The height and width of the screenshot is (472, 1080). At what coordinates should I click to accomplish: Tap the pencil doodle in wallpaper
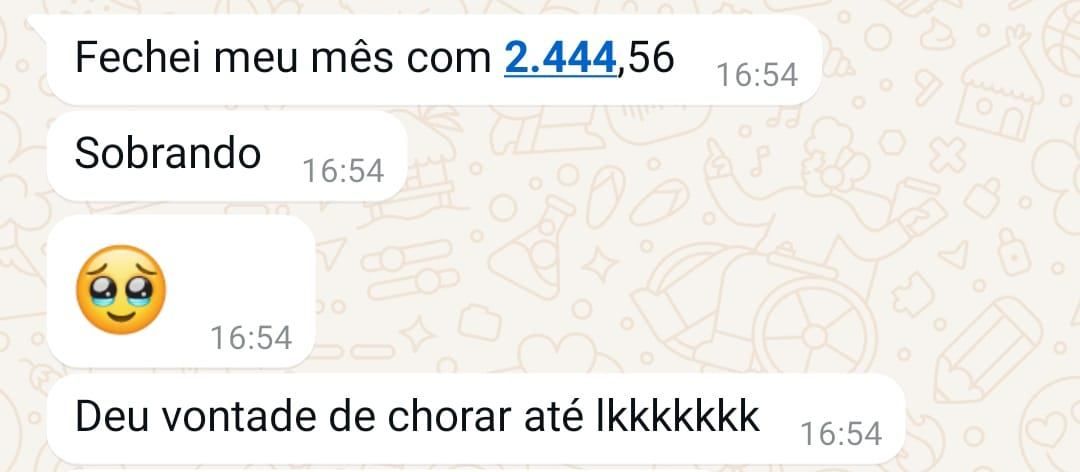986,351
